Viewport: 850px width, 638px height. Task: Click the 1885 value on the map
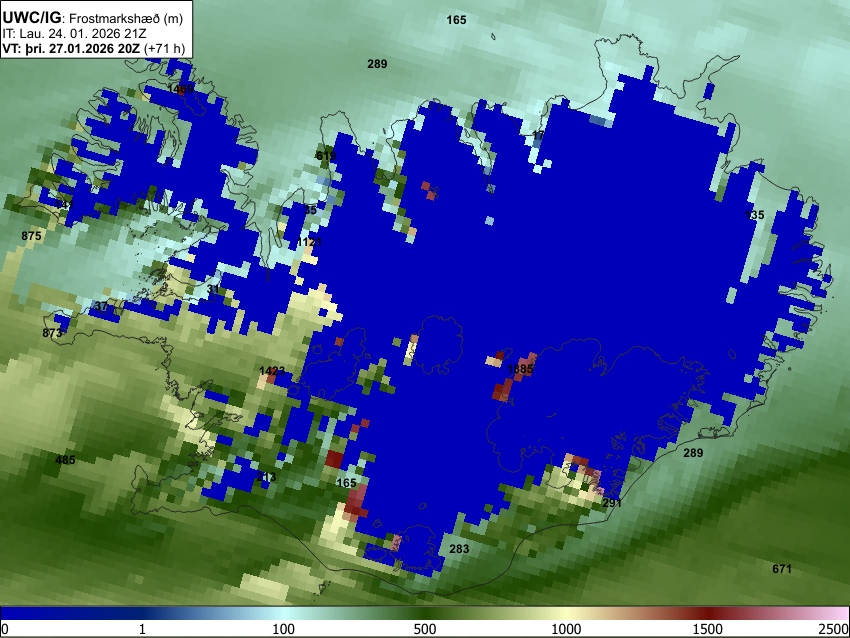click(x=520, y=369)
